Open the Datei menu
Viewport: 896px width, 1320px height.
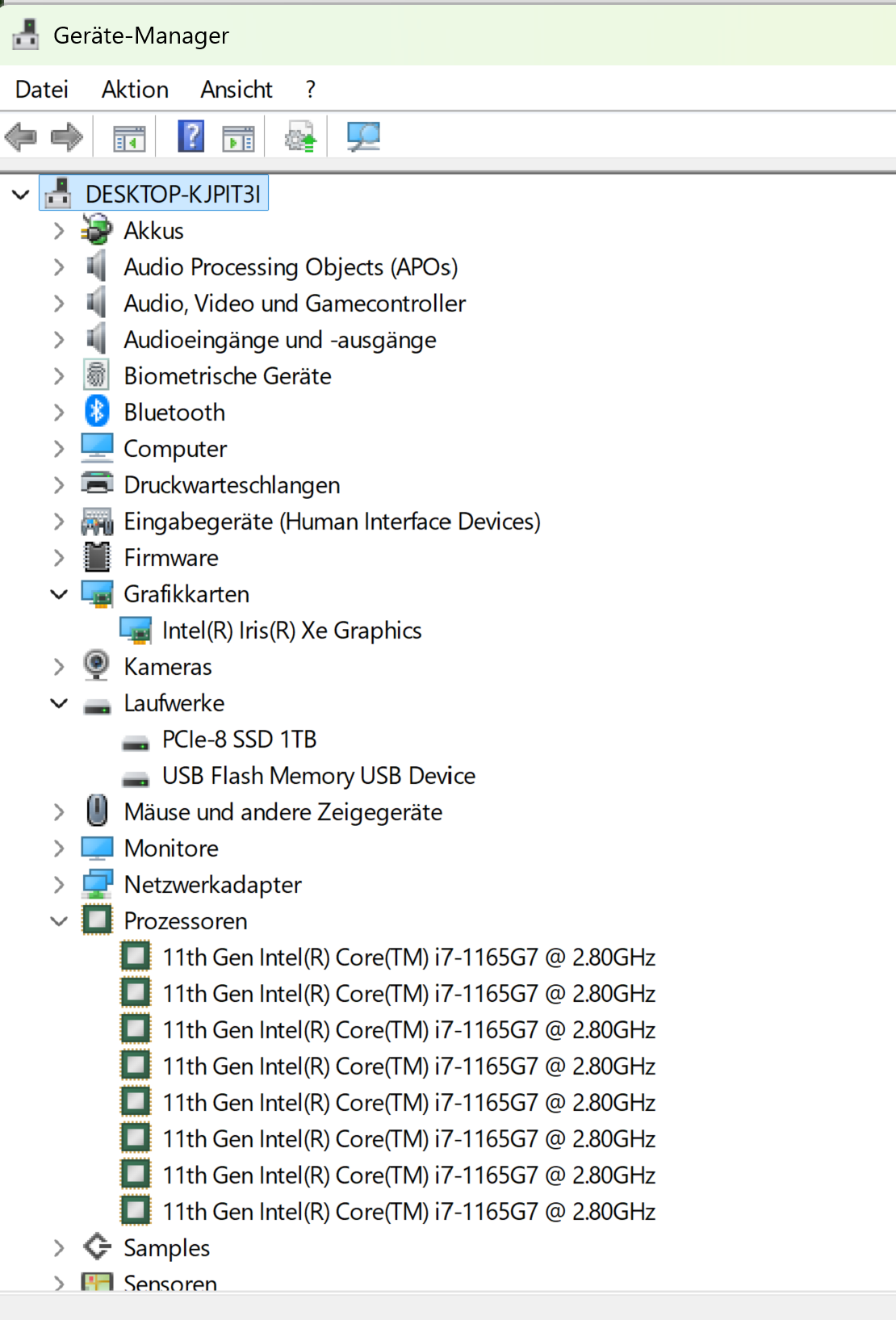click(x=42, y=90)
